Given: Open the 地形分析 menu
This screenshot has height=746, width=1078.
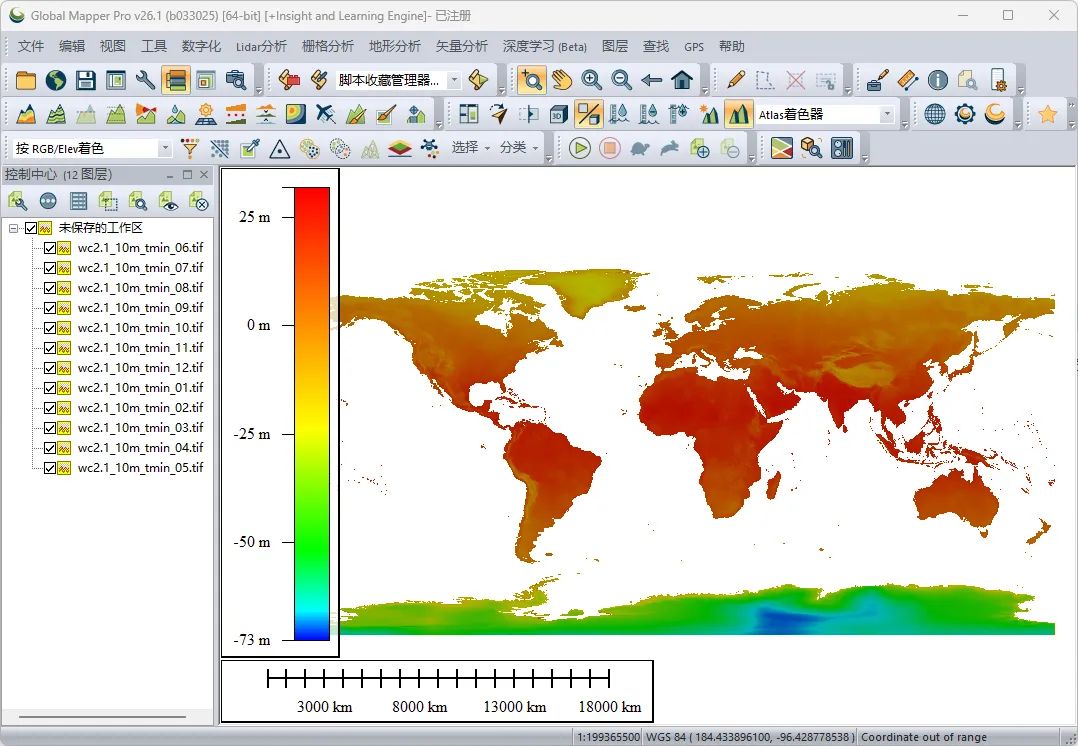Looking at the screenshot, I should [395, 46].
